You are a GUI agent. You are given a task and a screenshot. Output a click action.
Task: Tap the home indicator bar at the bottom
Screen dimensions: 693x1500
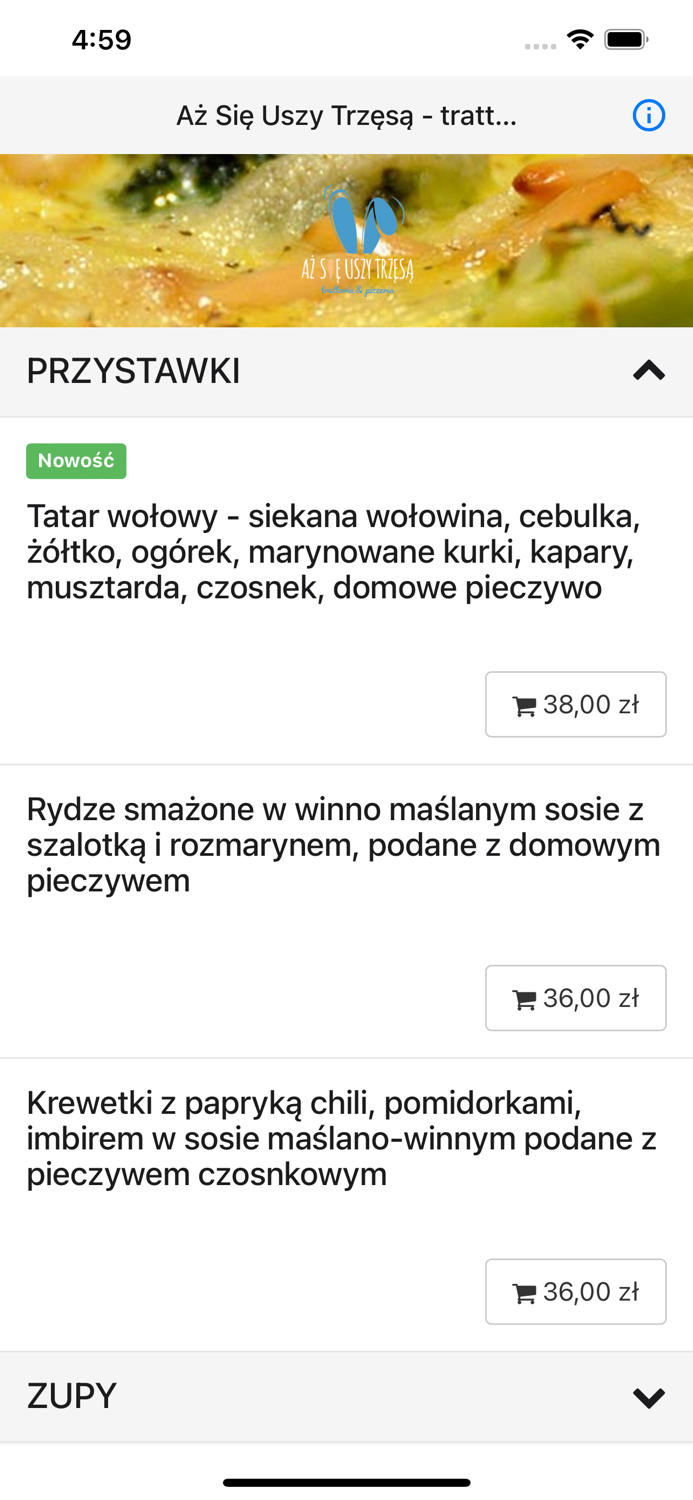click(x=346, y=1483)
